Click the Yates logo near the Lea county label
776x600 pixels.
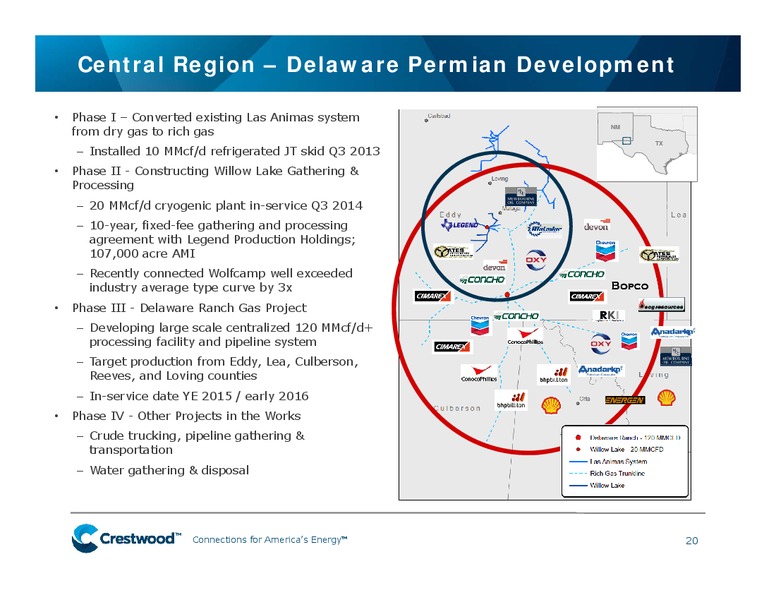point(659,254)
